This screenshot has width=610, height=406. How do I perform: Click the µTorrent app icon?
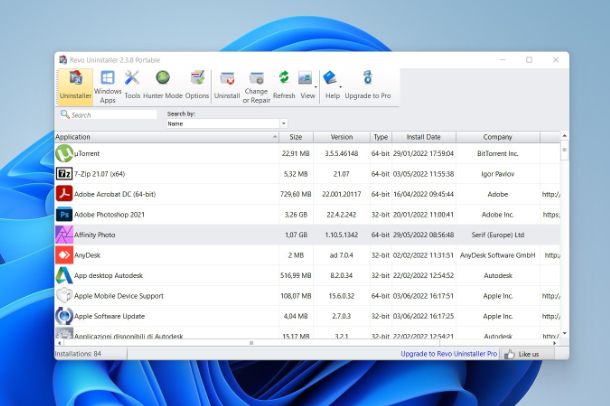[x=64, y=153]
